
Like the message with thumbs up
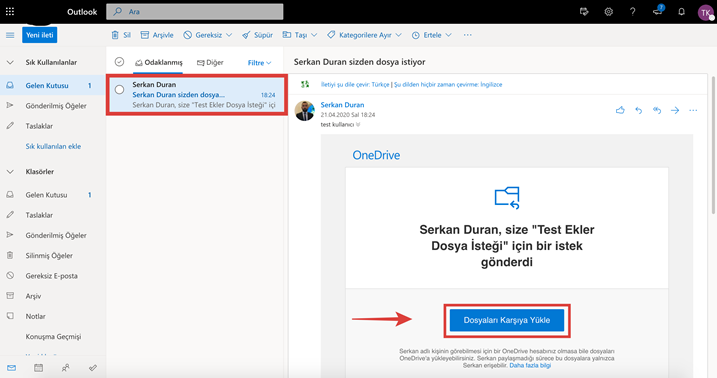620,110
